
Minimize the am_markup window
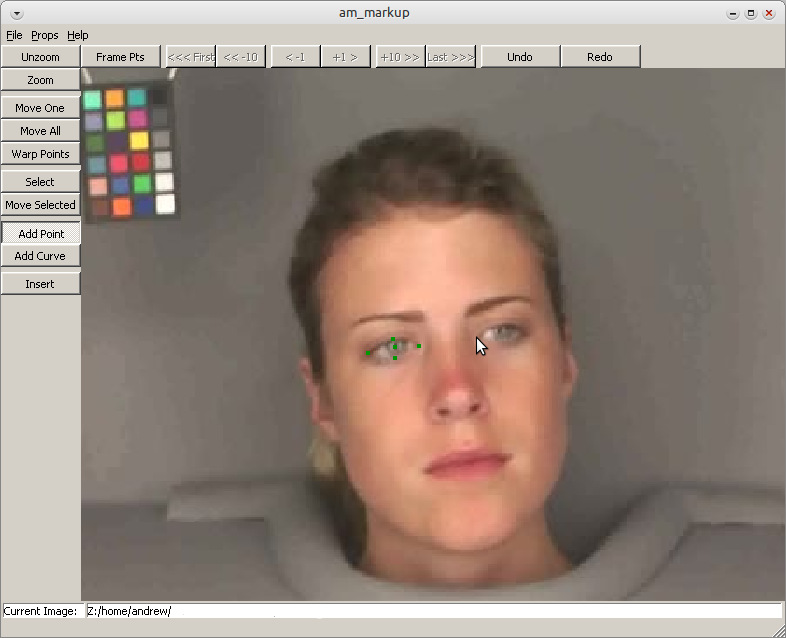click(x=733, y=14)
